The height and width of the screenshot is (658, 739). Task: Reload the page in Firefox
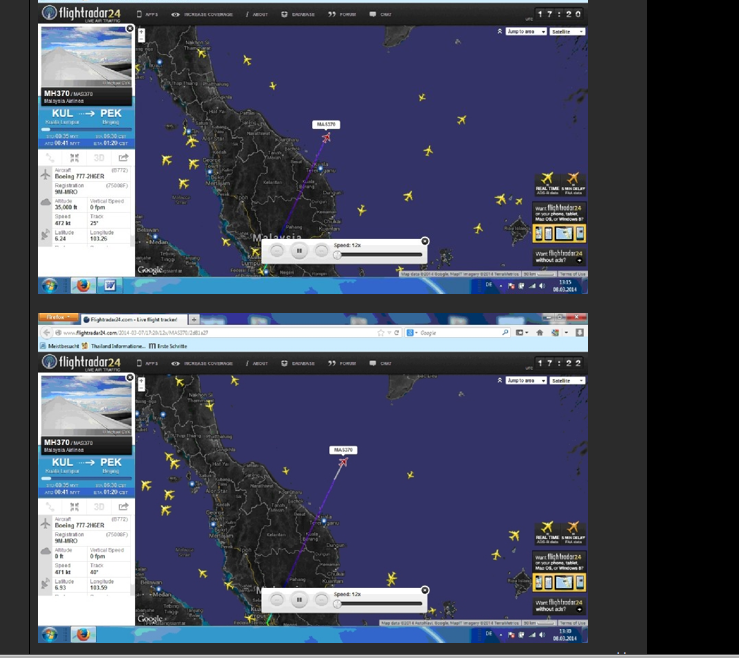click(x=397, y=333)
